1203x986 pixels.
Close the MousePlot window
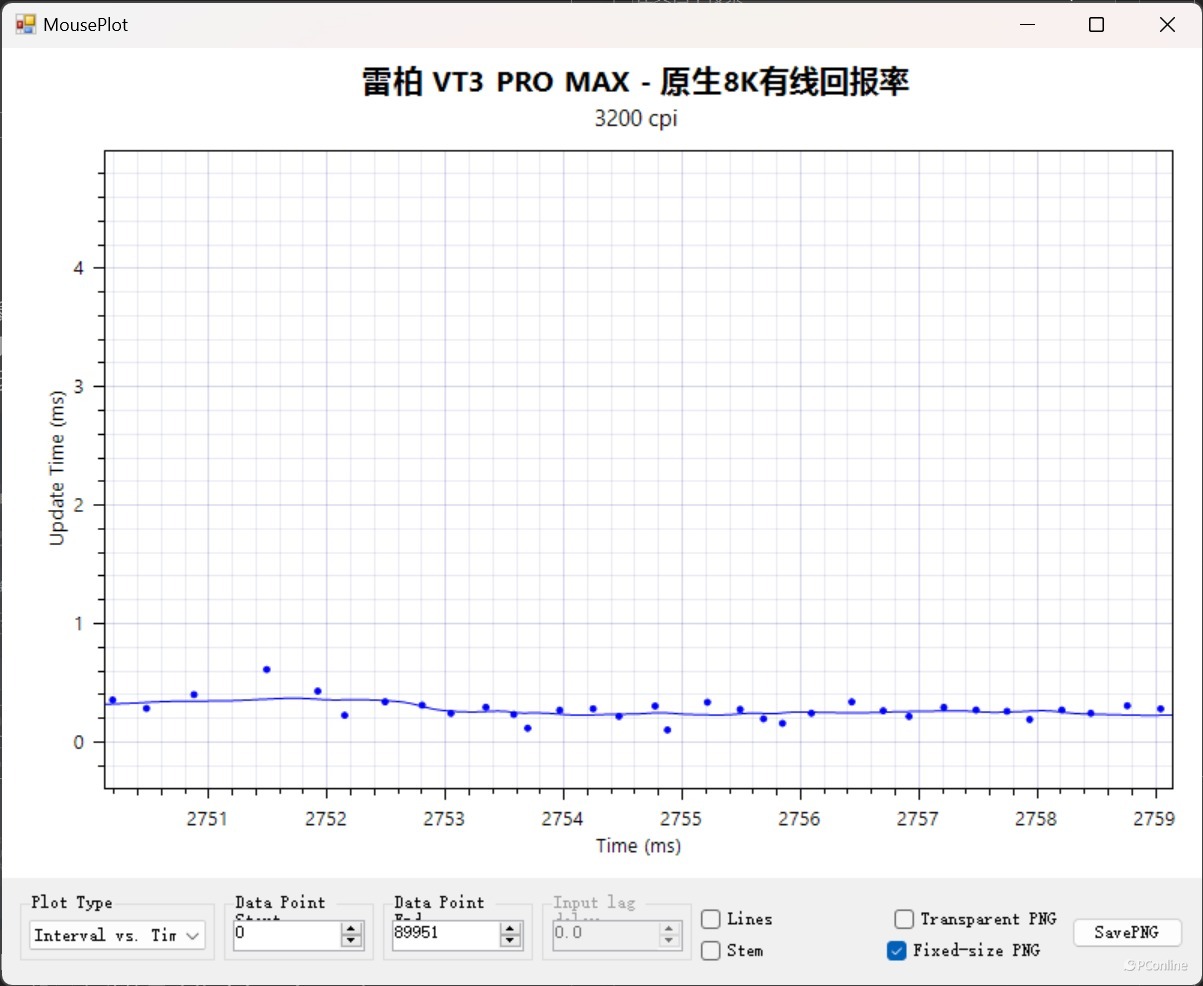1166,25
